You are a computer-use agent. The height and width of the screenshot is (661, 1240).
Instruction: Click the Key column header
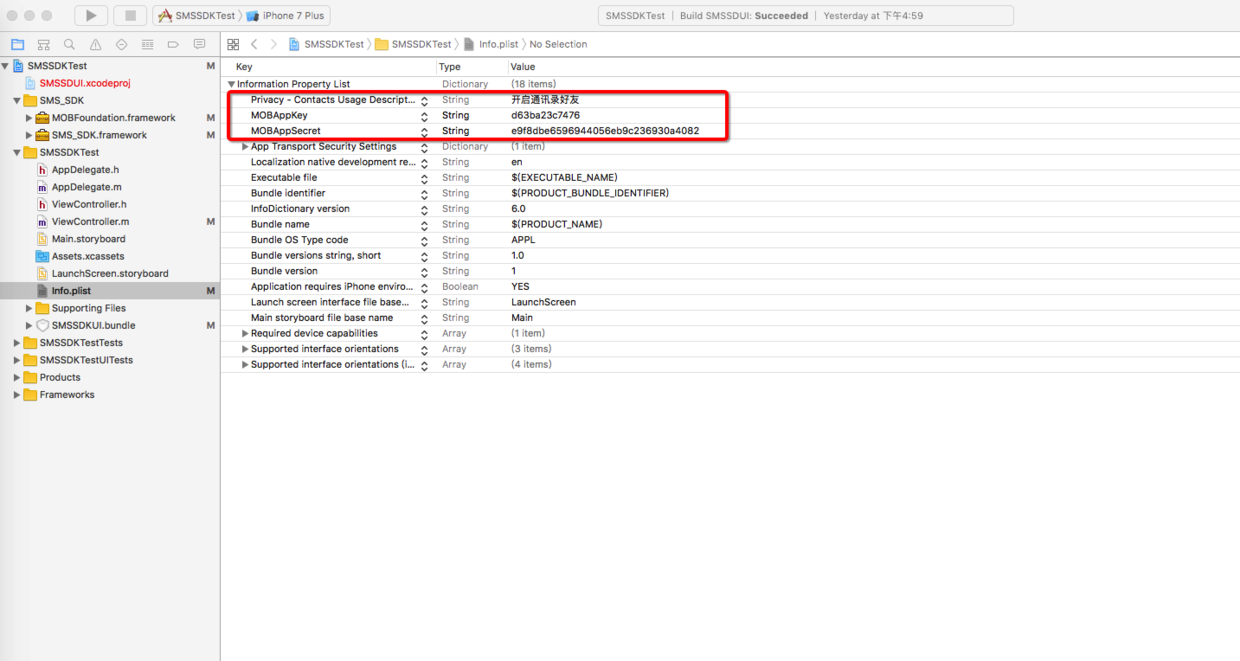(244, 67)
